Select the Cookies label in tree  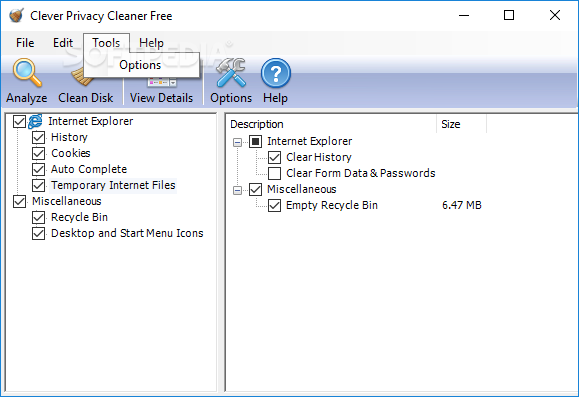tap(71, 153)
